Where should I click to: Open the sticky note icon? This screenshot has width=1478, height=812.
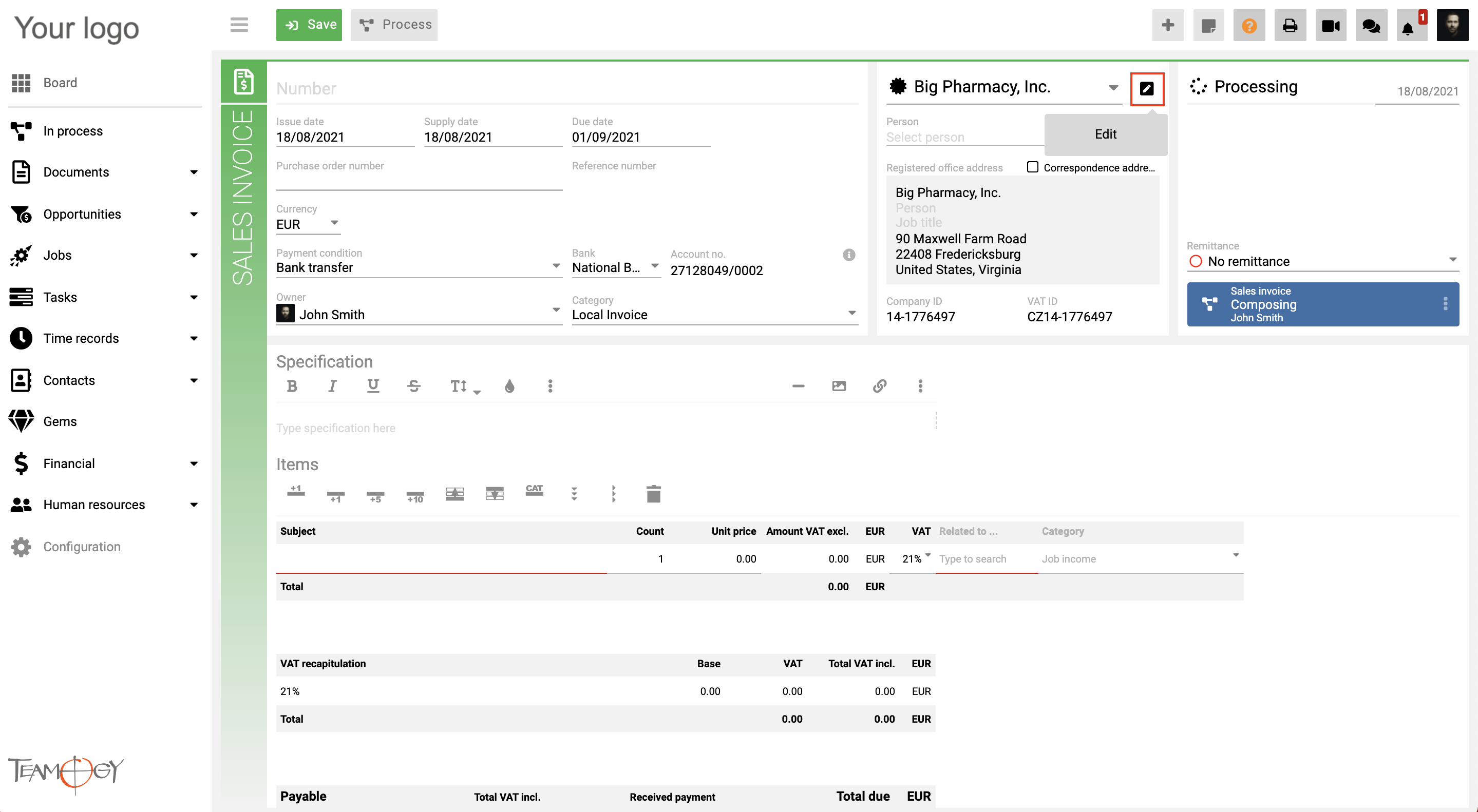(1208, 25)
